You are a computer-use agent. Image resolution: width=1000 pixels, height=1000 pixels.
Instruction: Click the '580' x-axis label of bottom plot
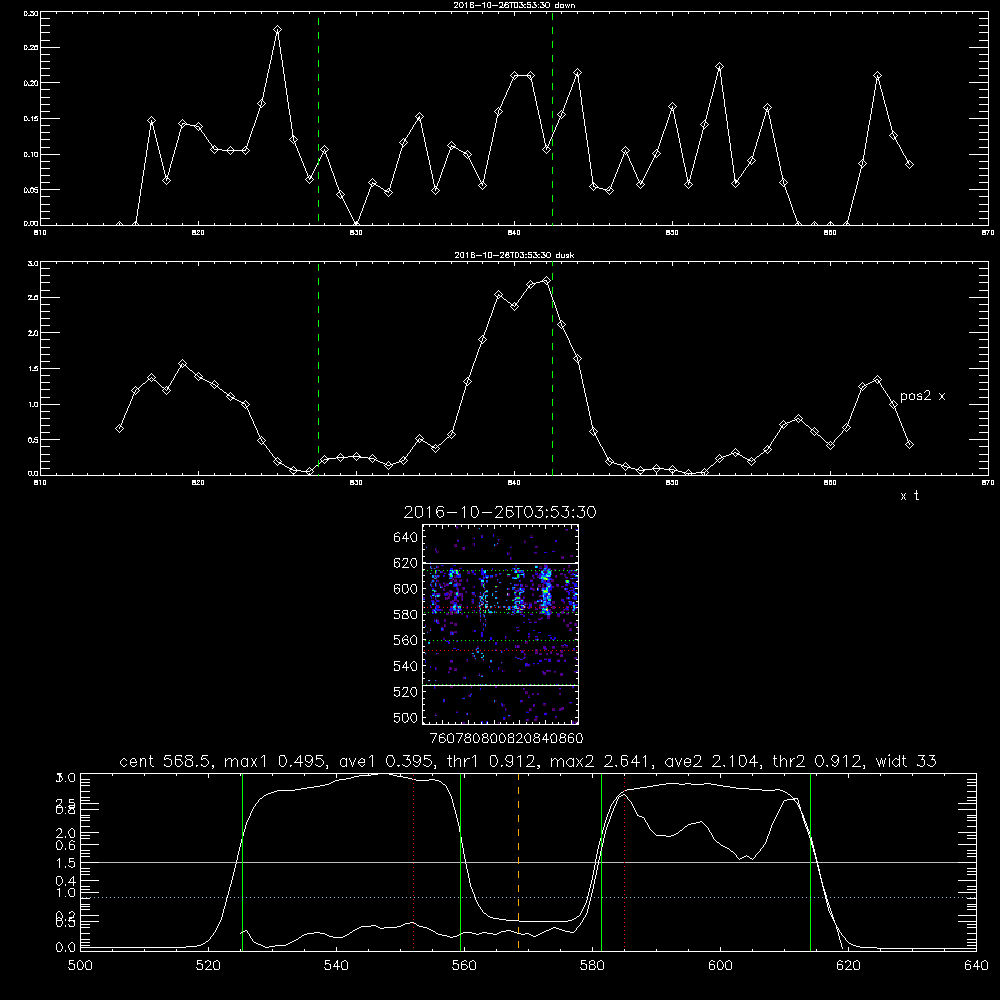[x=592, y=966]
